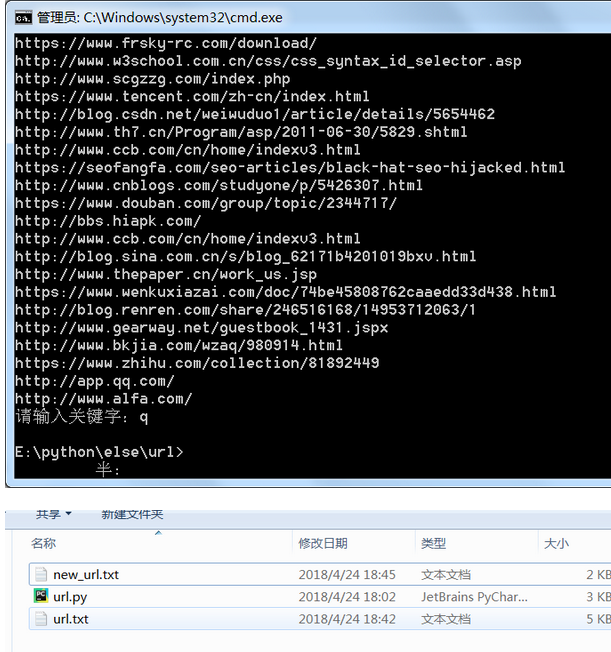Click the 新建文件夹 new folder button

(132, 514)
